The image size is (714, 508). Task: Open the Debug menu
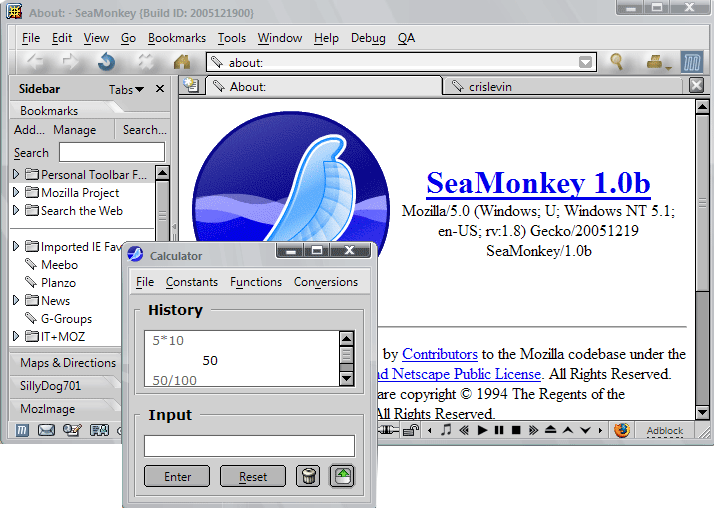368,38
